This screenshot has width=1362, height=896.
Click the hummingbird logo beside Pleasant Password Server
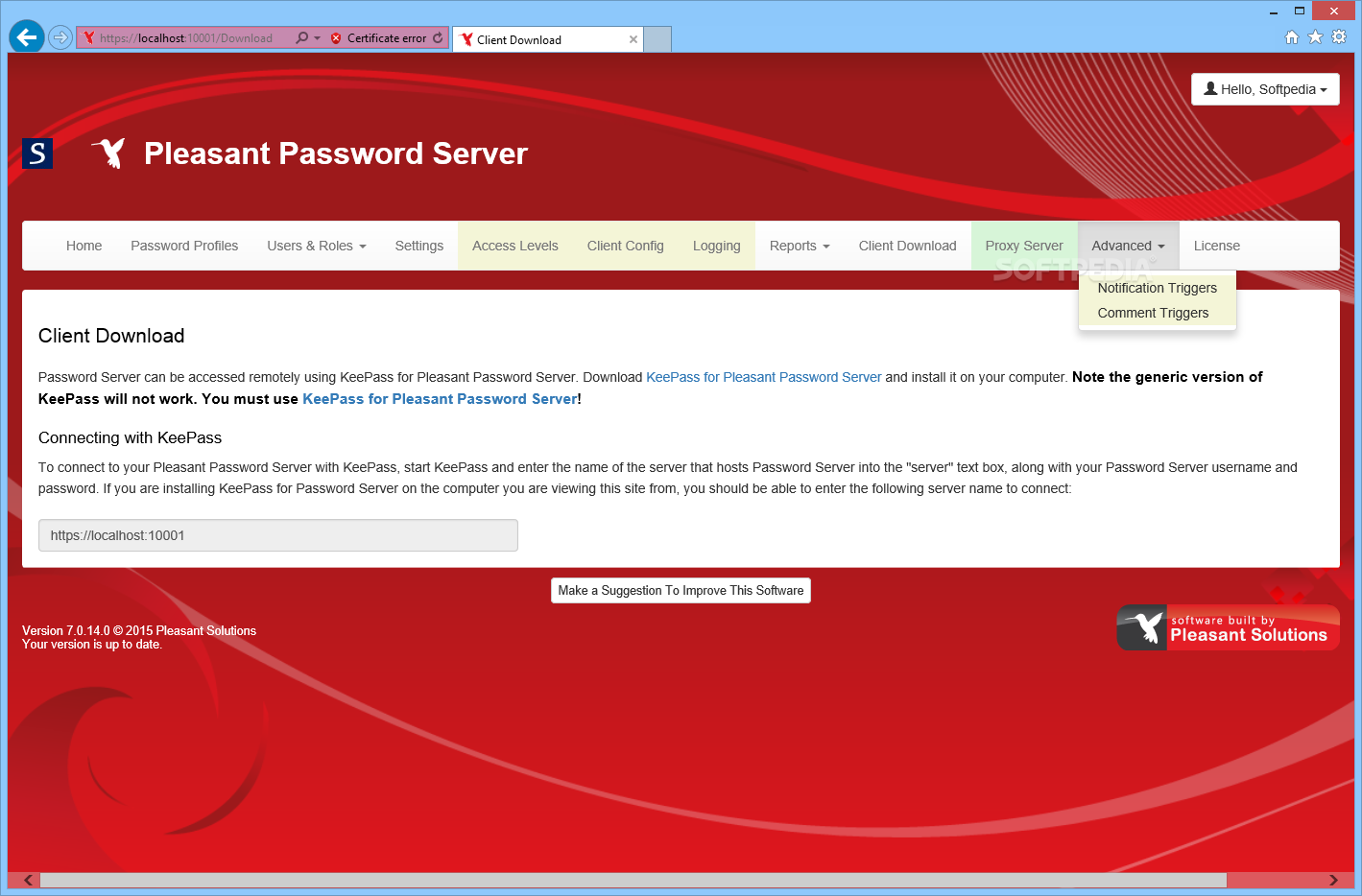(110, 153)
